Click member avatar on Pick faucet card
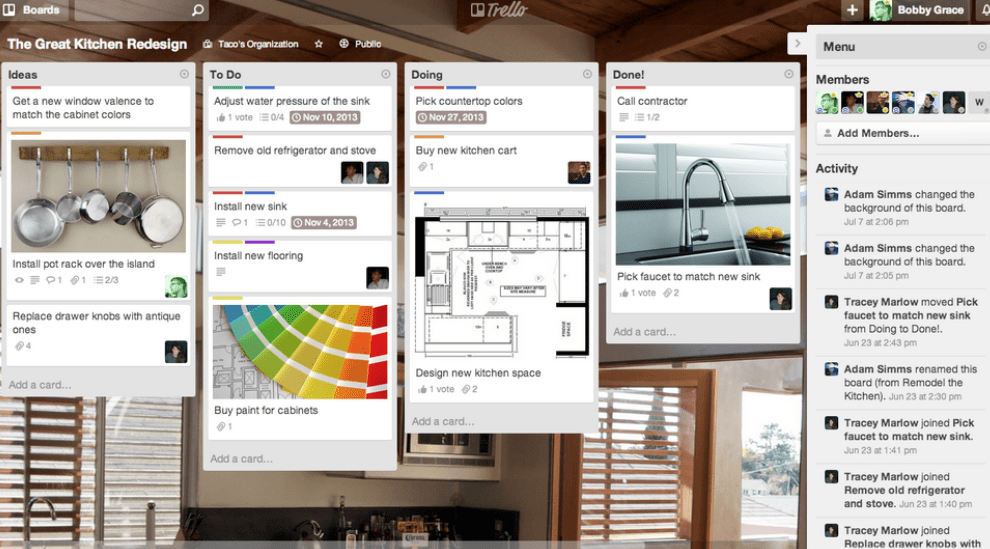 pos(781,299)
